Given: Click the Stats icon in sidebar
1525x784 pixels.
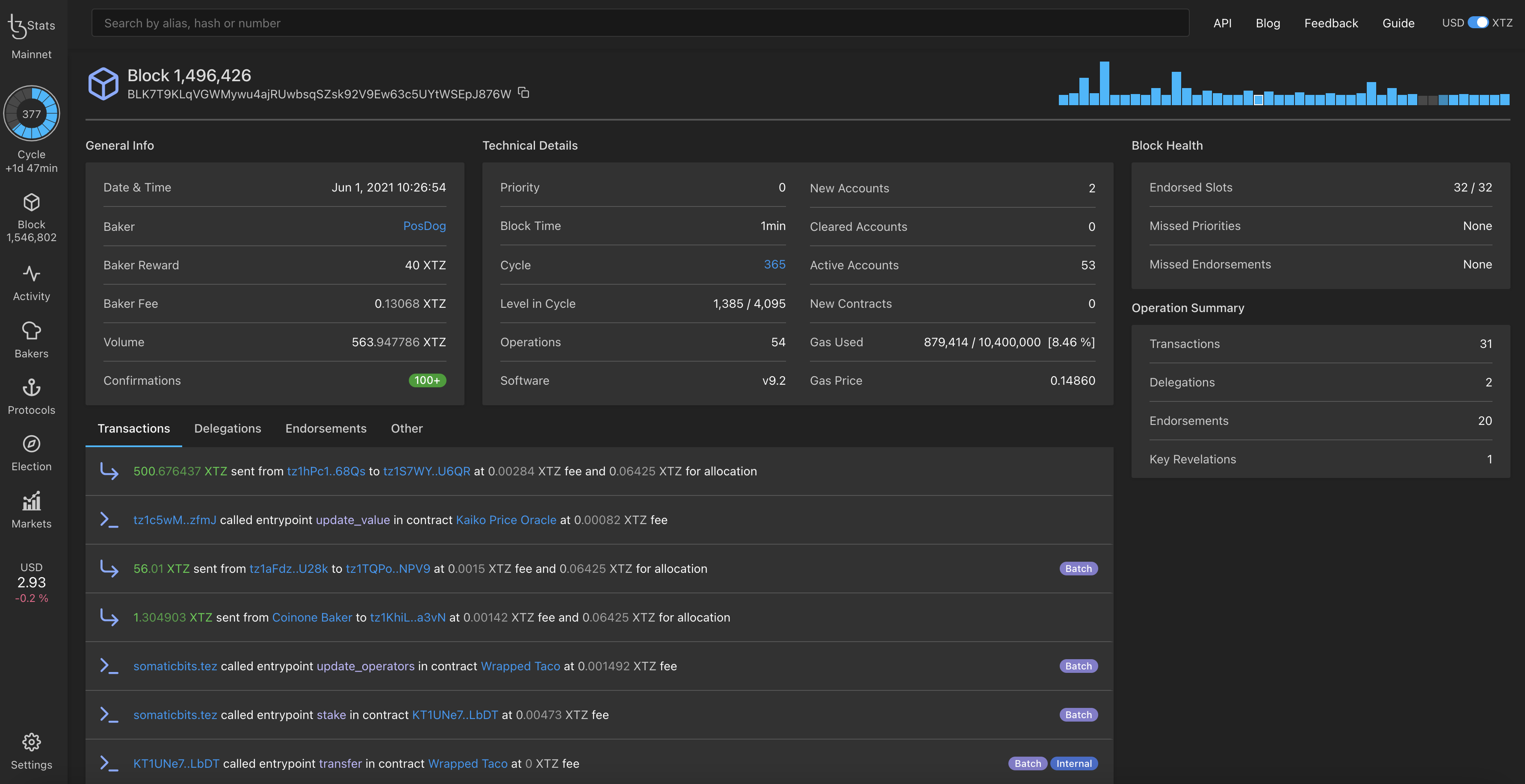Looking at the screenshot, I should [x=30, y=22].
